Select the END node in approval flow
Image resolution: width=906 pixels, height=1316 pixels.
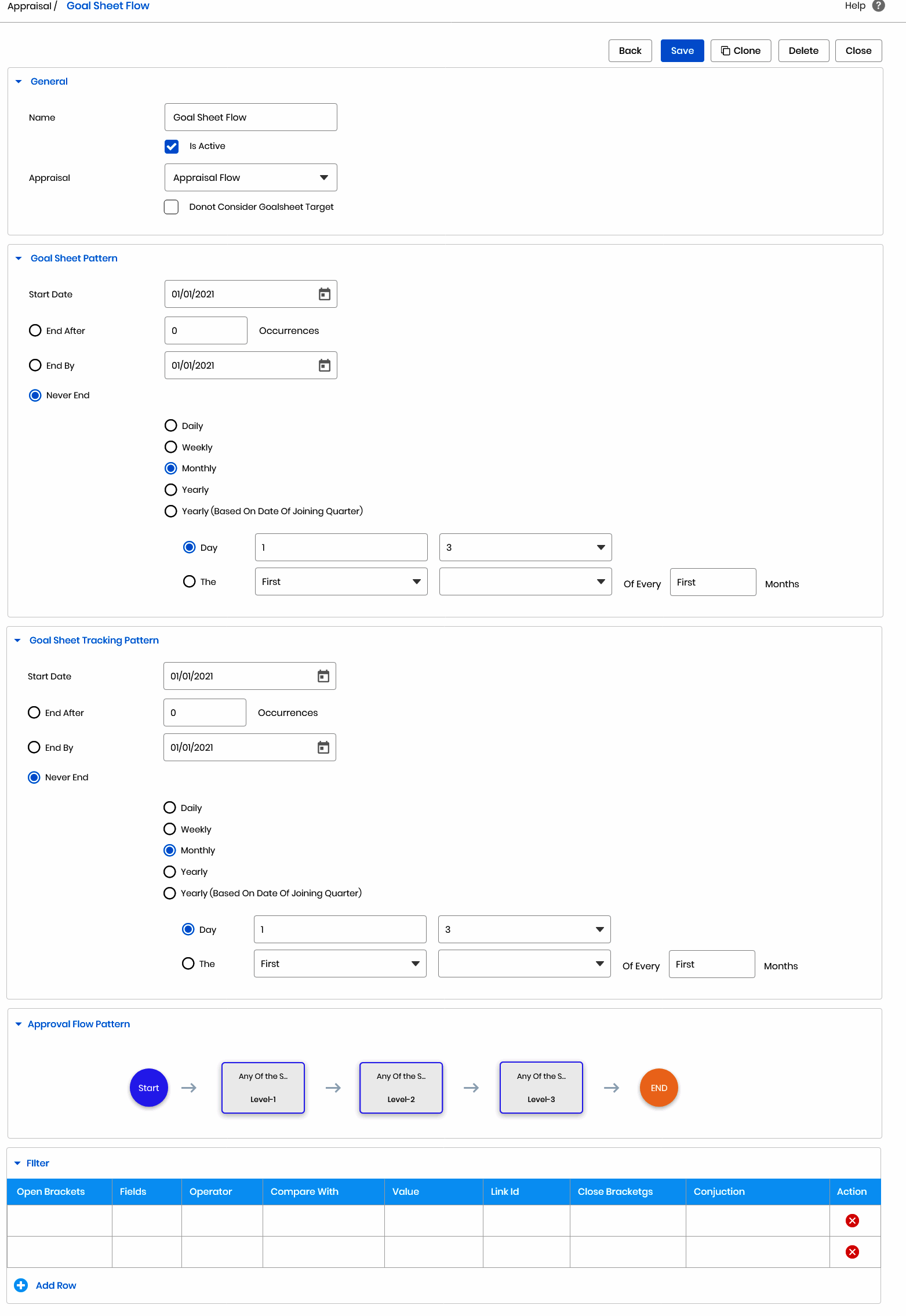tap(659, 1088)
